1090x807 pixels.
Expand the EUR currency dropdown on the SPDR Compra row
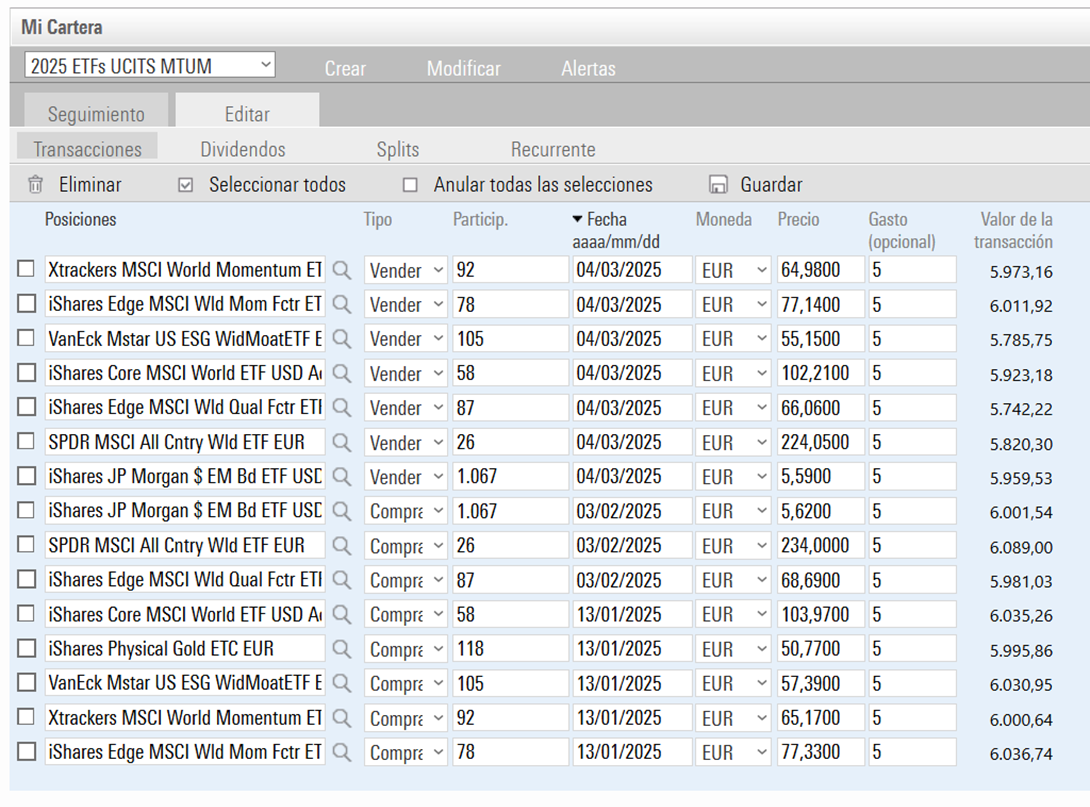tap(733, 546)
